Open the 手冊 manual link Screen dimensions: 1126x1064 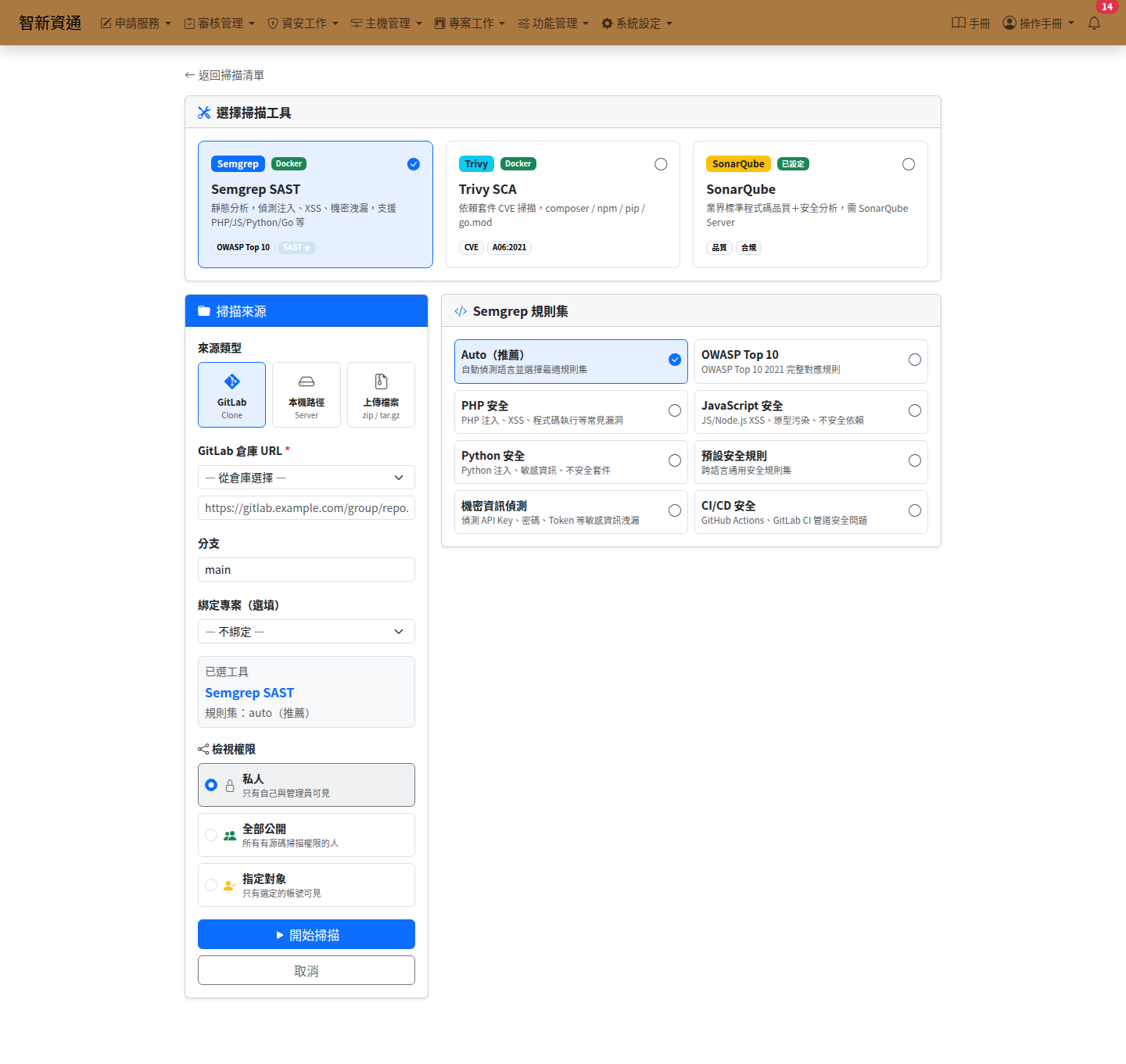(971, 23)
